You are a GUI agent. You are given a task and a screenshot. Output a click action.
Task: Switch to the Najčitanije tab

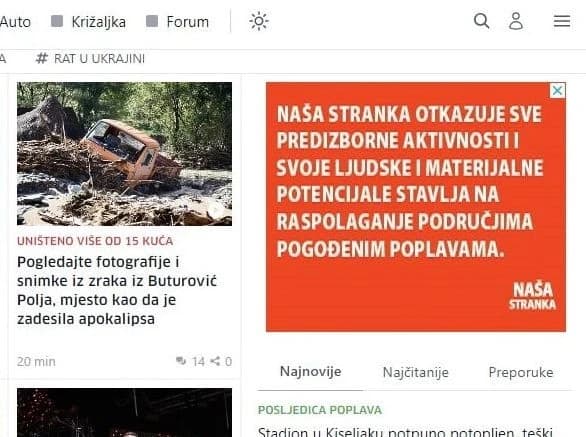click(416, 372)
